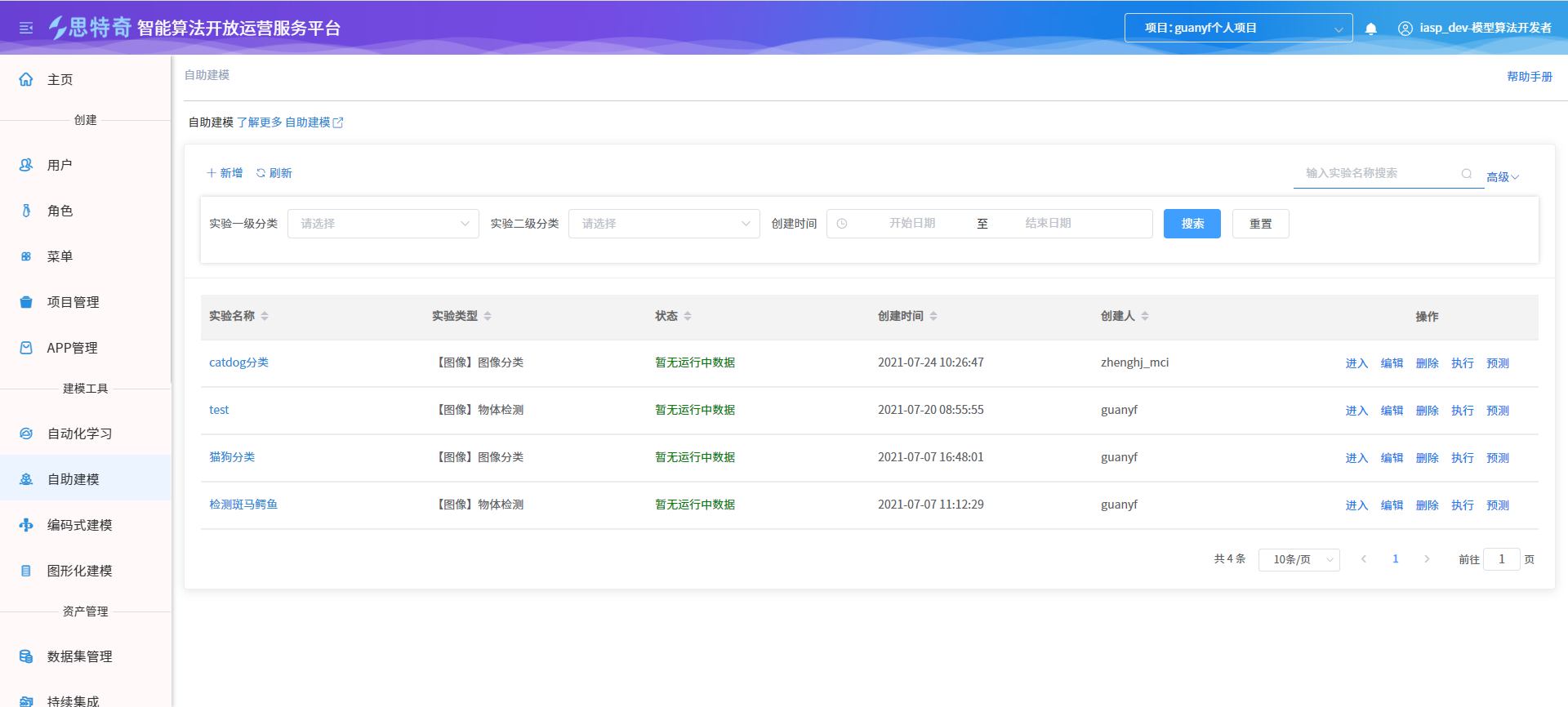Viewport: 1568px width, 707px height.
Task: Click the 数据集管理 sidebar icon
Action: click(26, 656)
